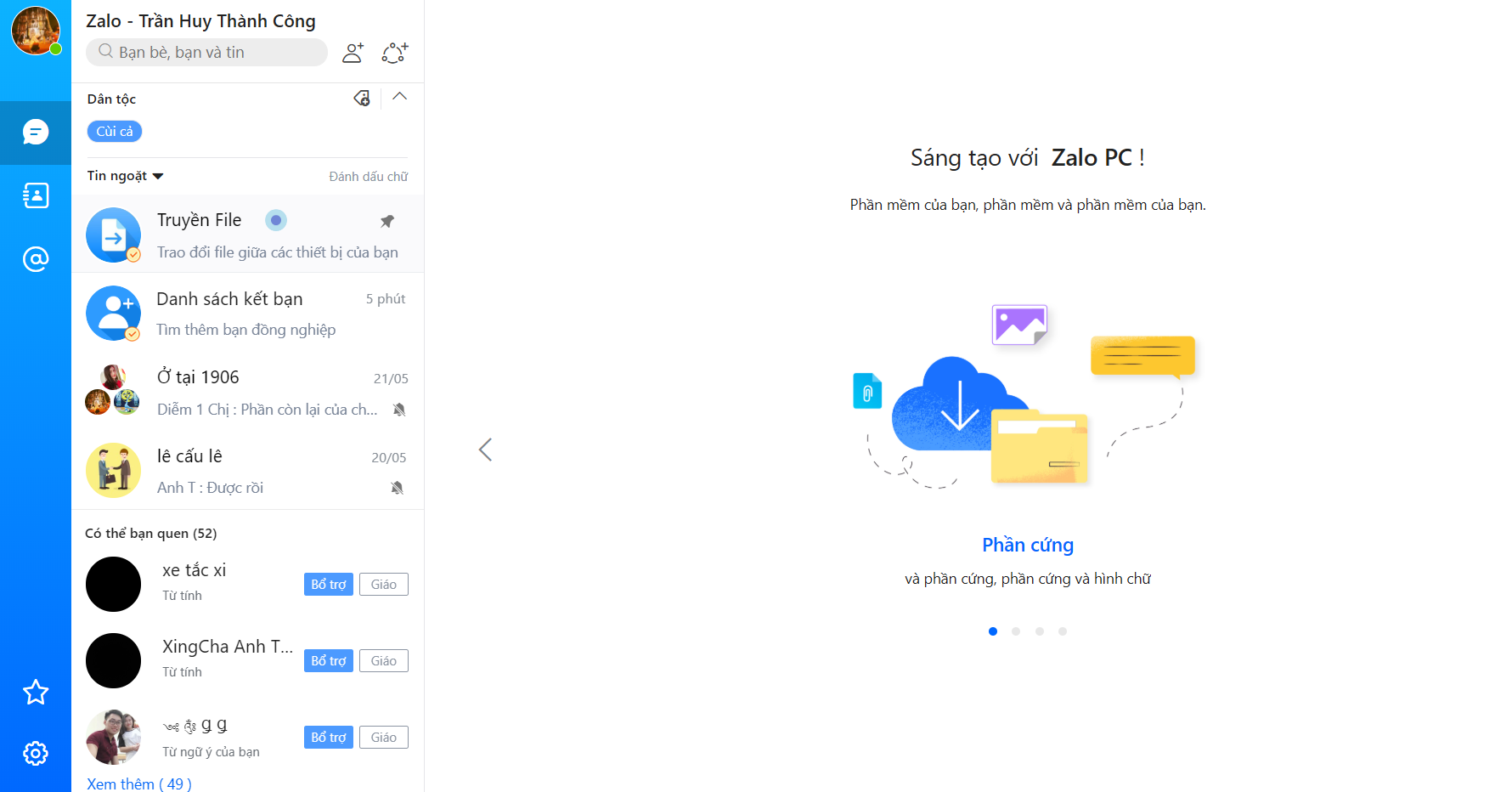This screenshot has height=792, width=1512.
Task: Select the second carousel pagination dot
Action: click(x=1016, y=631)
